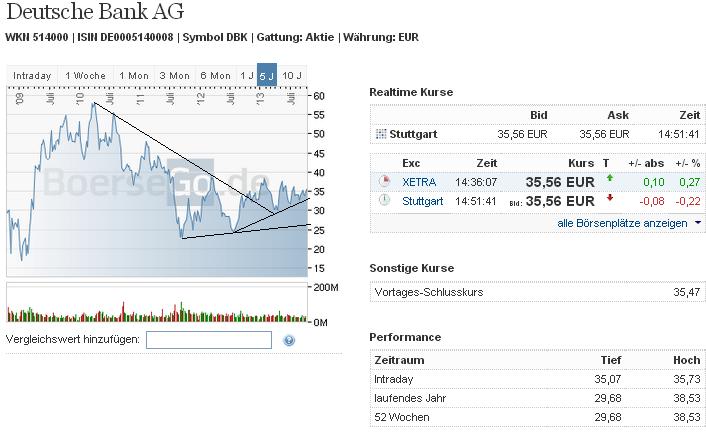Select the 6 Mon chart period

tap(215, 76)
